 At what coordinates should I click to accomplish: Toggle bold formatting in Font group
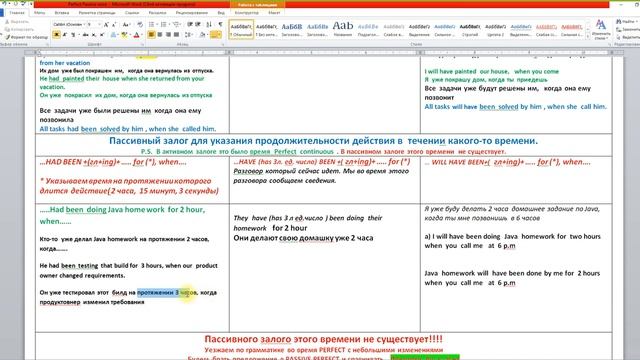[x=57, y=35]
